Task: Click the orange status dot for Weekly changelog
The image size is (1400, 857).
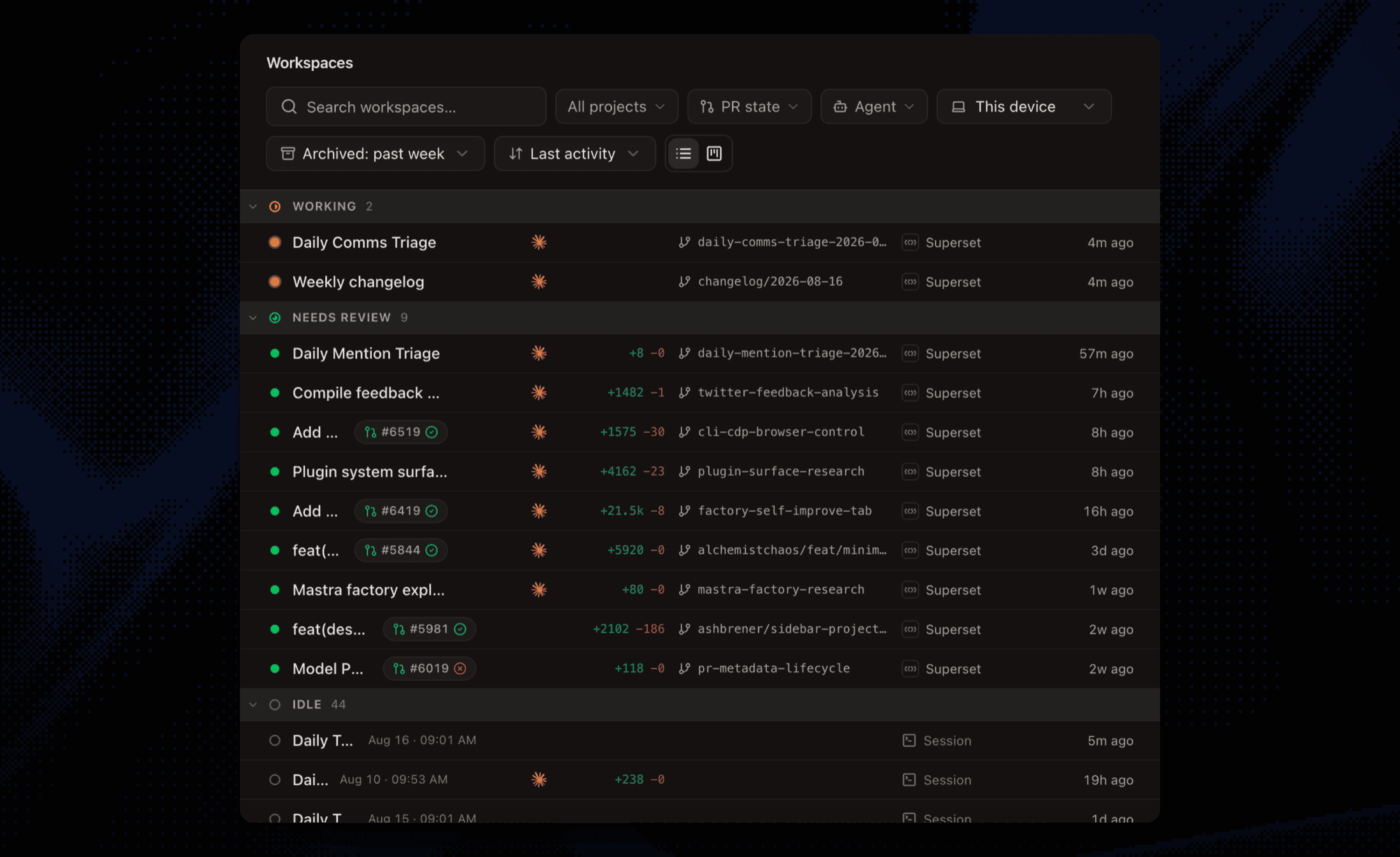Action: click(x=275, y=281)
